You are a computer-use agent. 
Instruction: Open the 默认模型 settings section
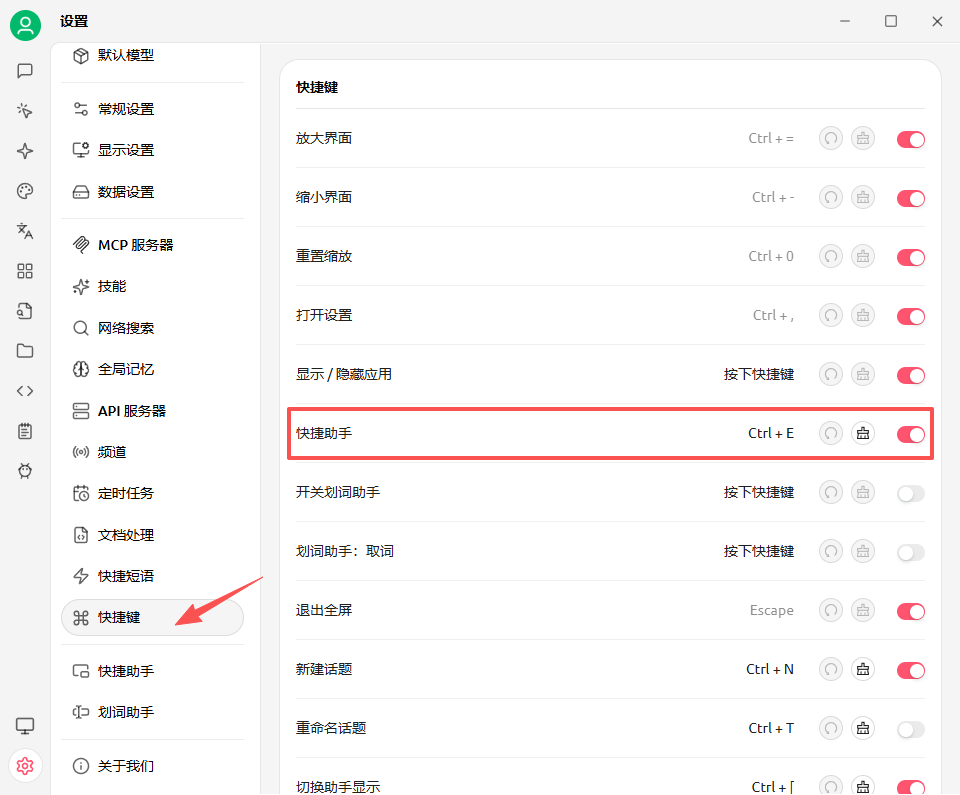pos(152,56)
